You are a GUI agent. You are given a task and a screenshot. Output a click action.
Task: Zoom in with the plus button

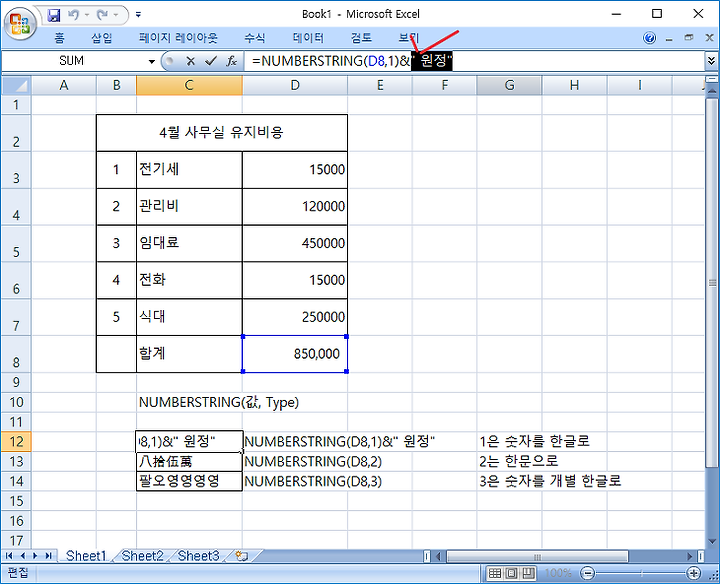point(693,573)
